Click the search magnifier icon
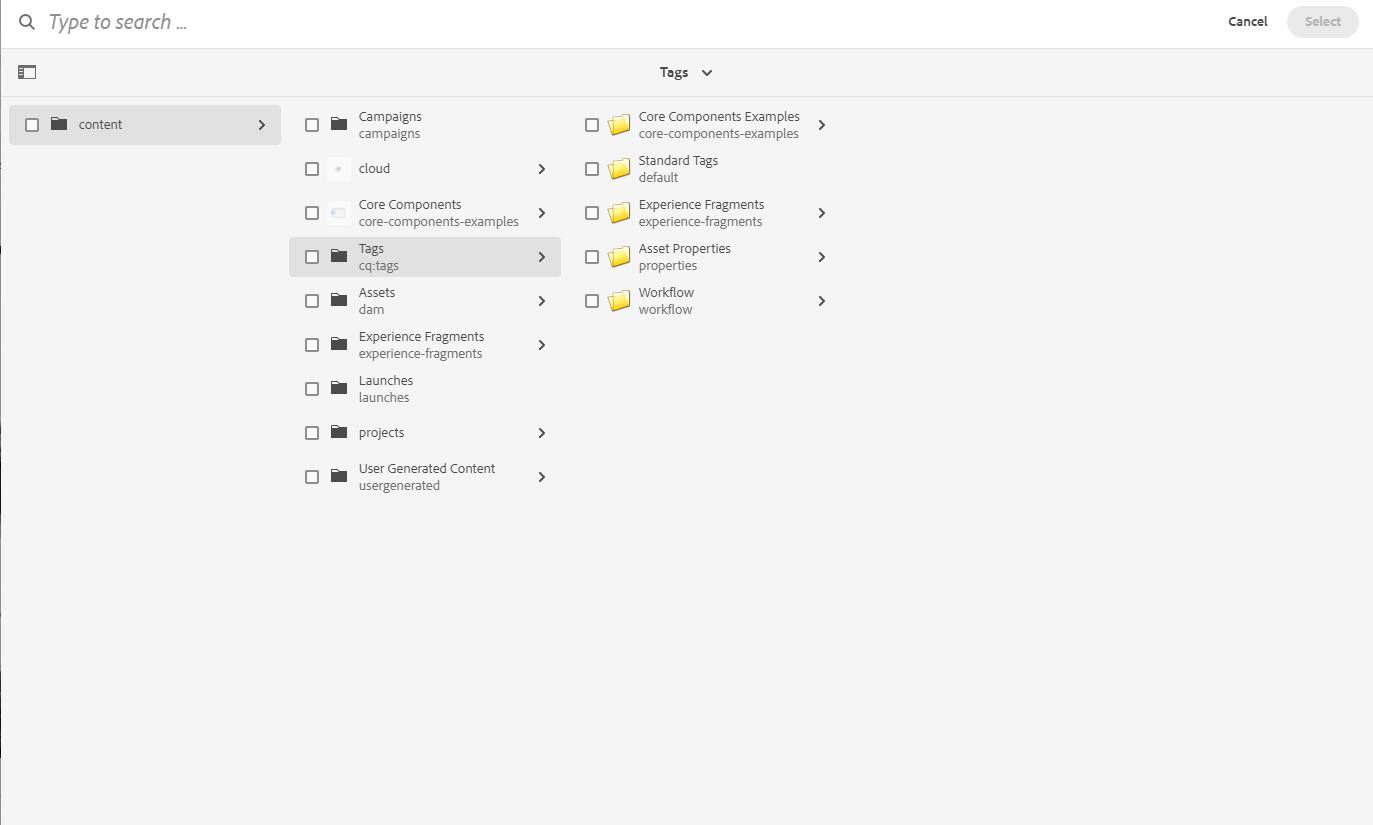 click(27, 22)
